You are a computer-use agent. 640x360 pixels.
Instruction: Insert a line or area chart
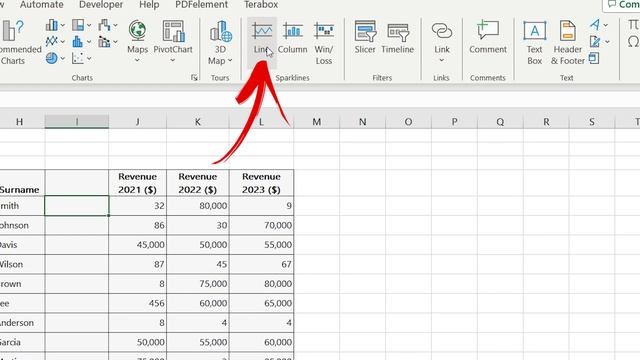52,41
